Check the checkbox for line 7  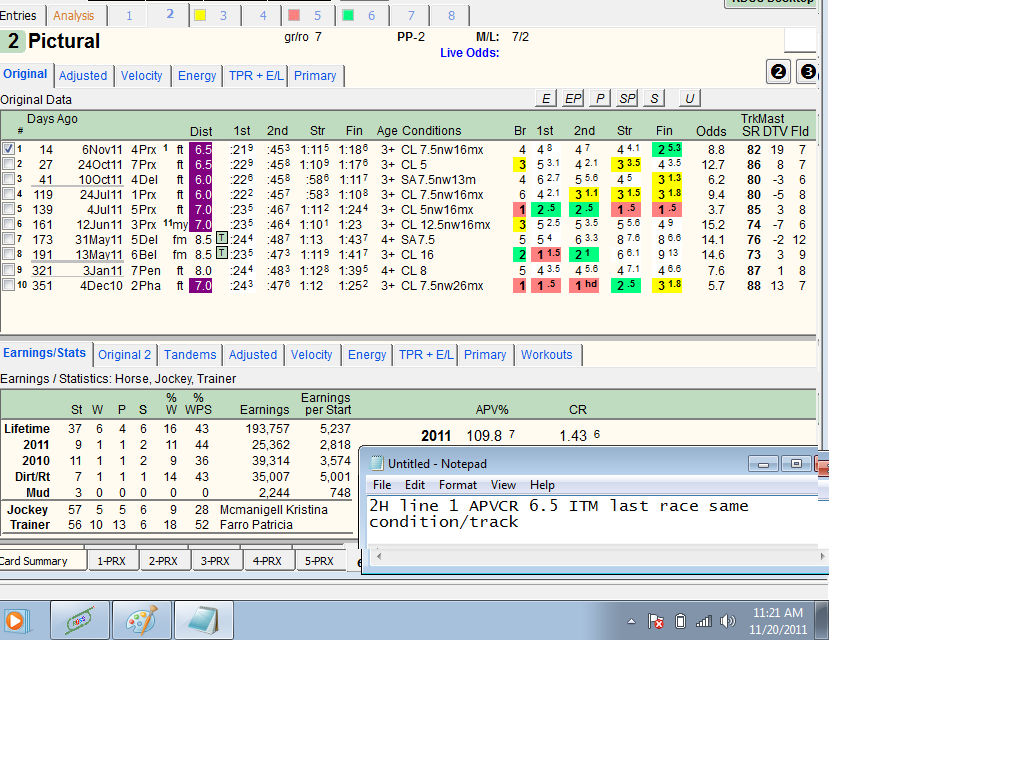(x=8, y=239)
